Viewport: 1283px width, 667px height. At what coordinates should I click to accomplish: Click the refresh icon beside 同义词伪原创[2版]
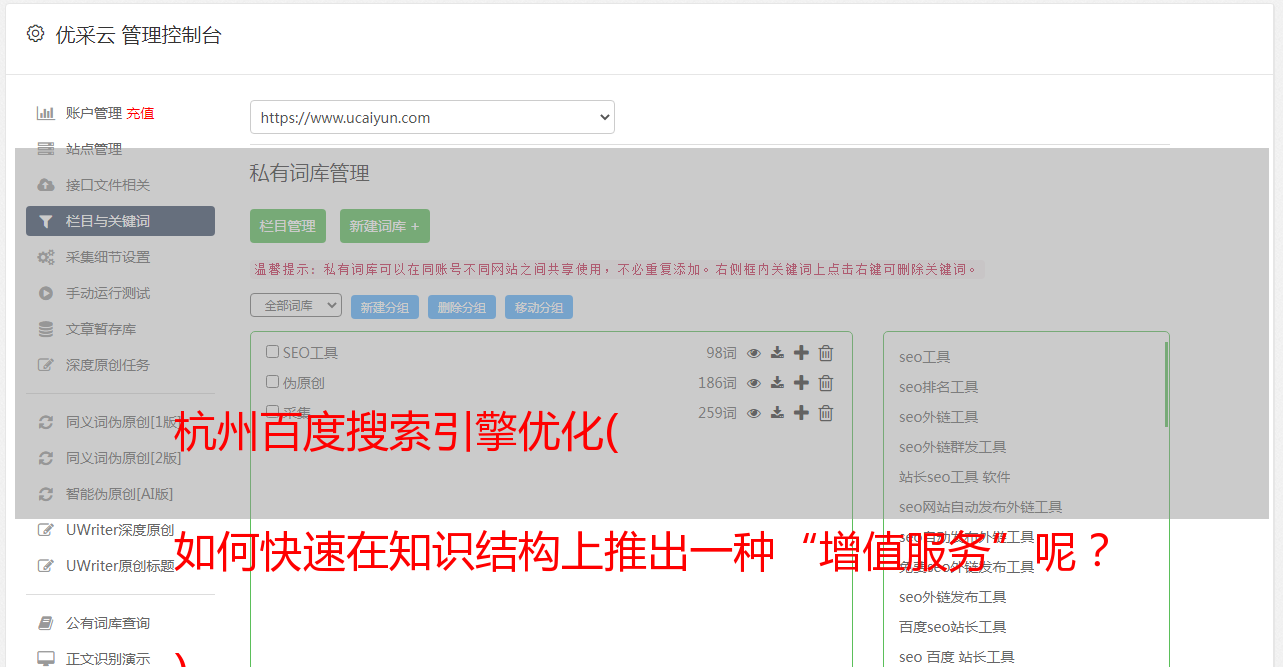point(45,458)
